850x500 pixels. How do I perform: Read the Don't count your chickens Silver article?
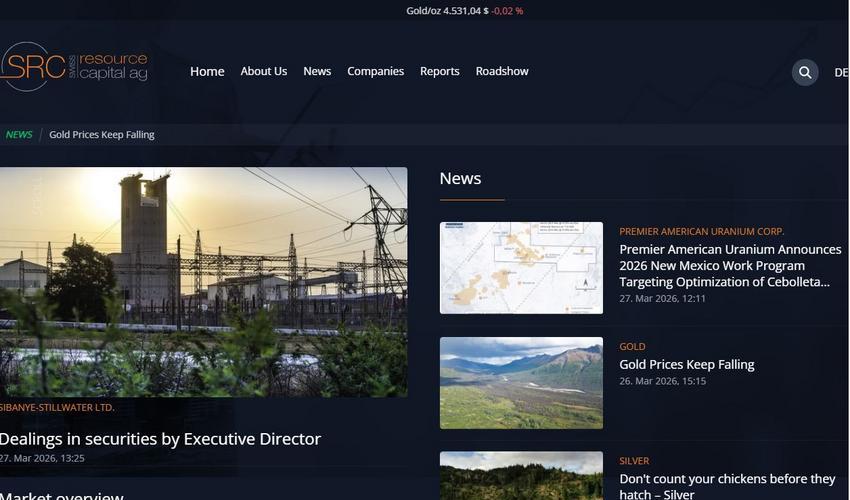tap(727, 486)
